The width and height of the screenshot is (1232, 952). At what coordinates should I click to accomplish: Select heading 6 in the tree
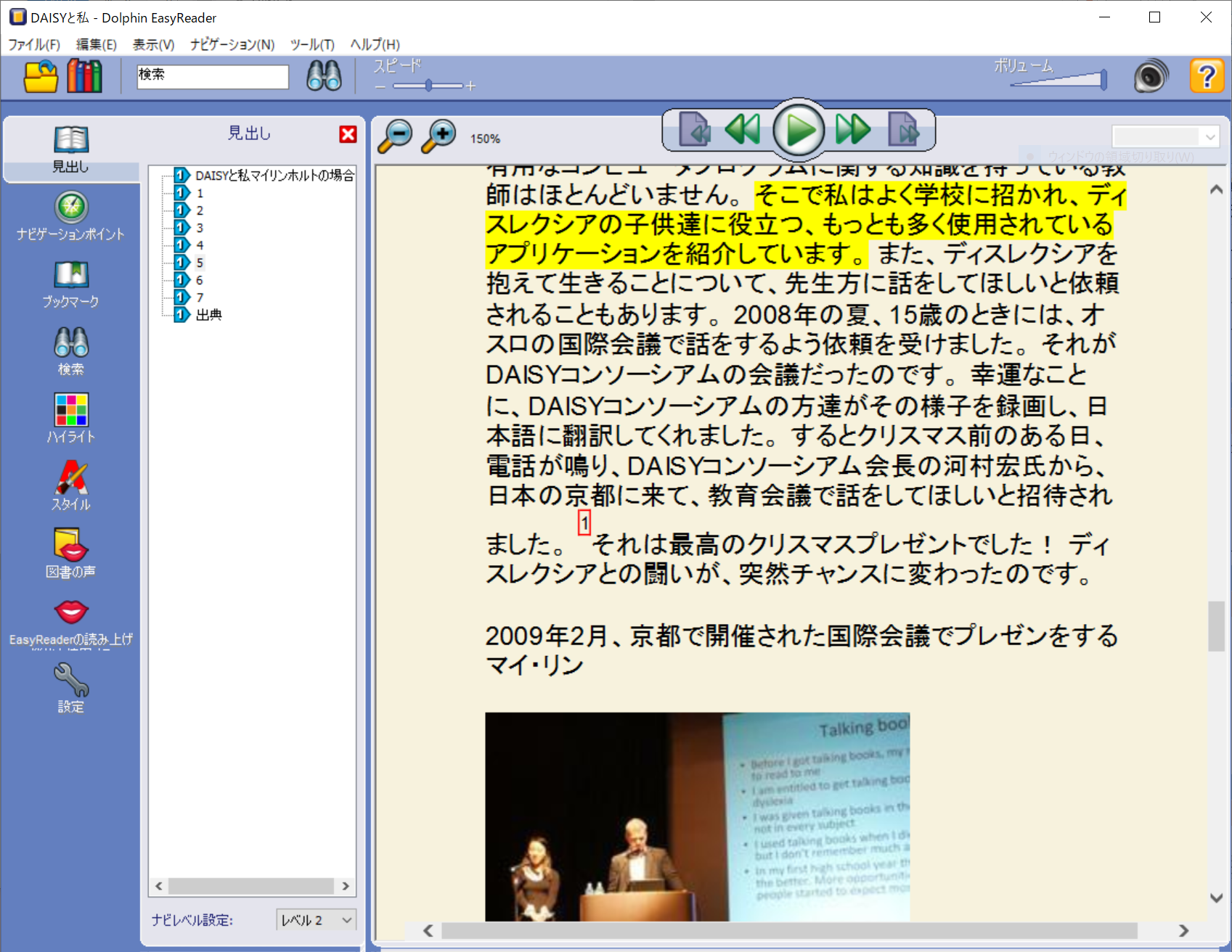(x=200, y=280)
